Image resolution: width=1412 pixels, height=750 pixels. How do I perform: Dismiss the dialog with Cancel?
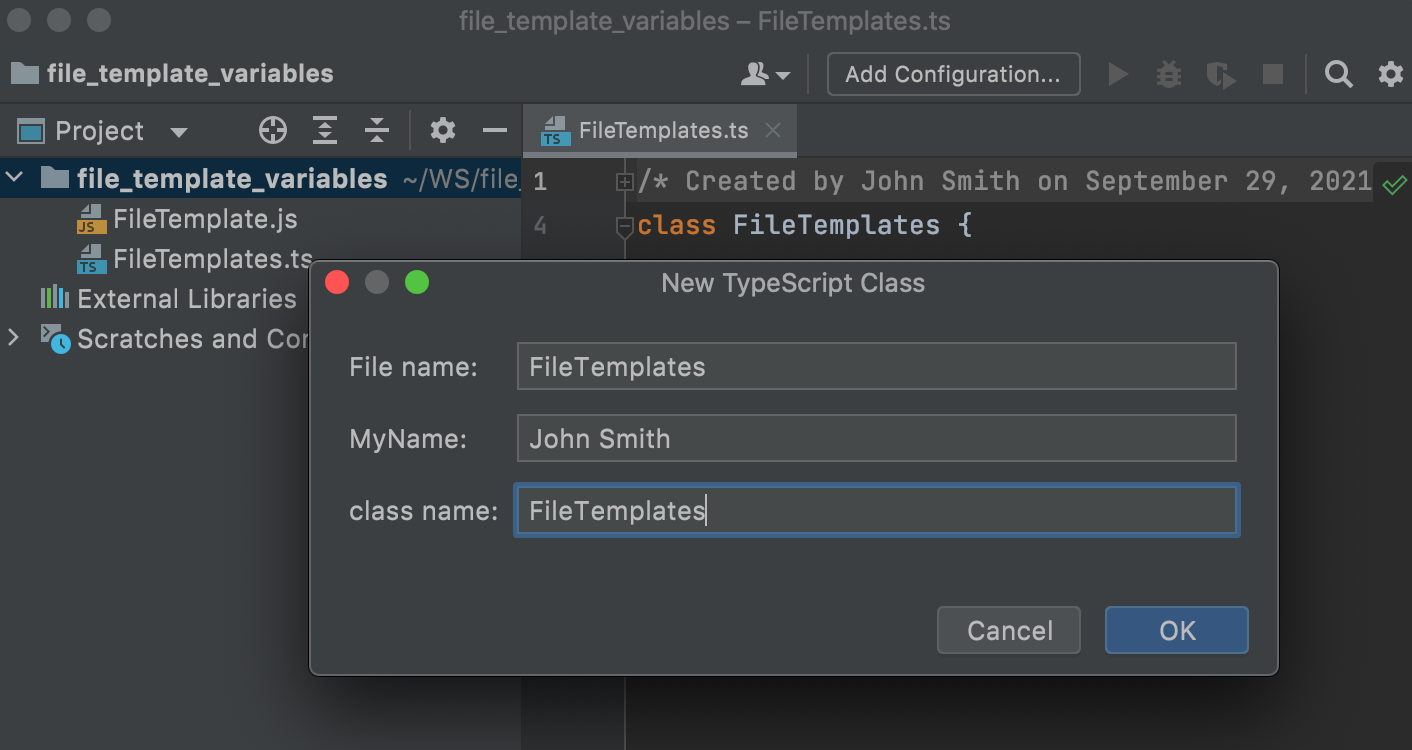click(1008, 630)
